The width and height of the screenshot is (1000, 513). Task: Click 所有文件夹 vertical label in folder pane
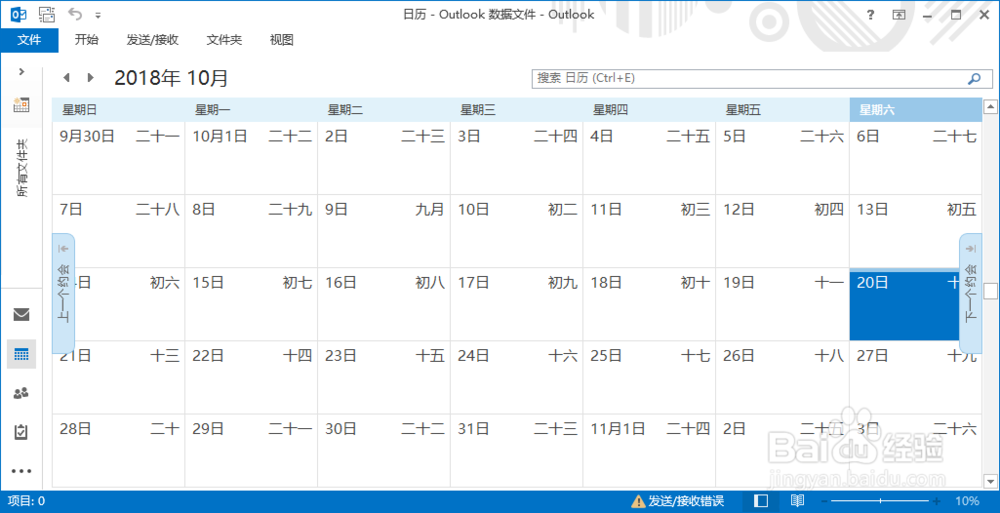(22, 168)
